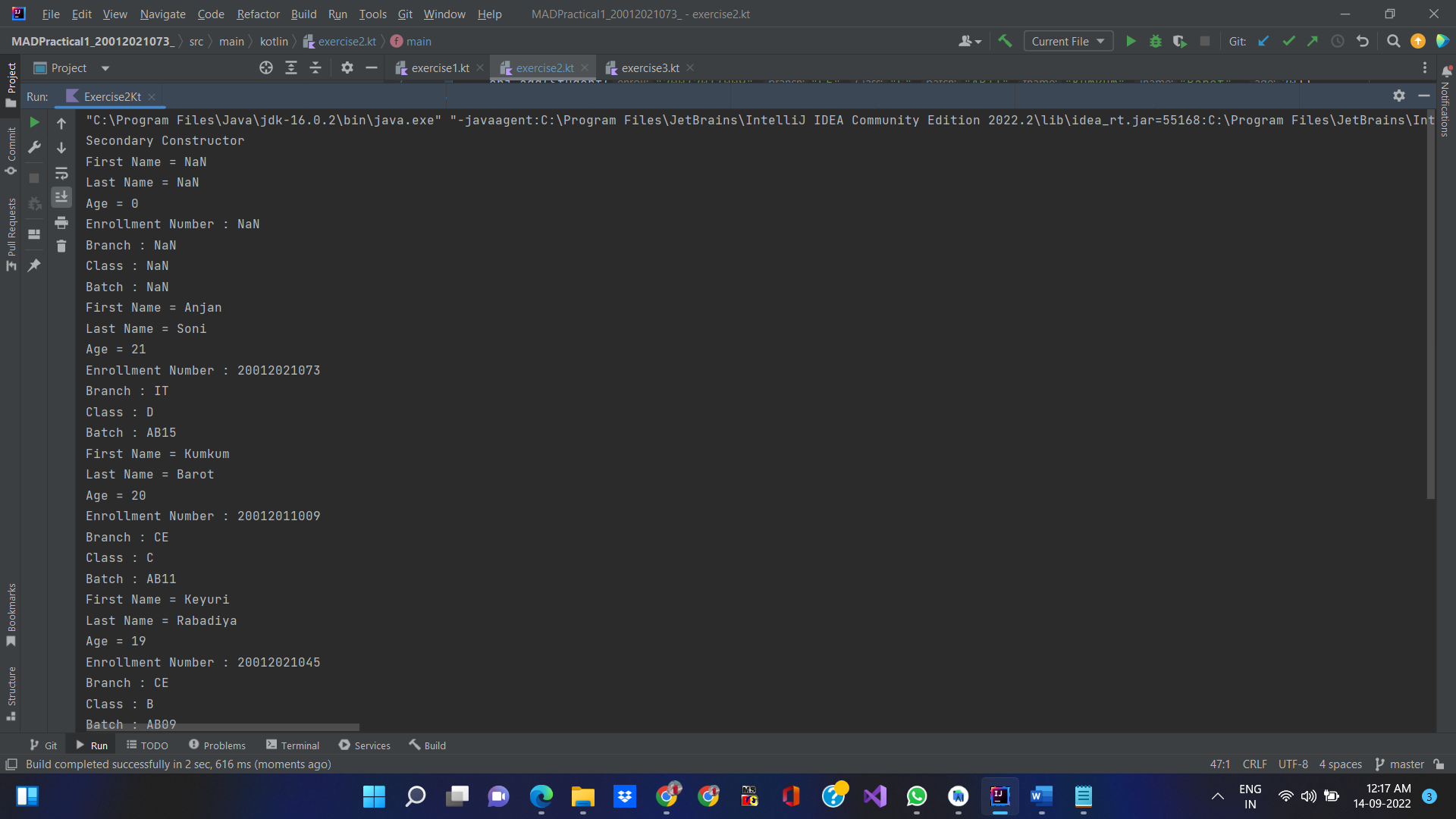Screen dimensions: 1456x819
Task: Disable scroll to end in console
Action: [61, 197]
